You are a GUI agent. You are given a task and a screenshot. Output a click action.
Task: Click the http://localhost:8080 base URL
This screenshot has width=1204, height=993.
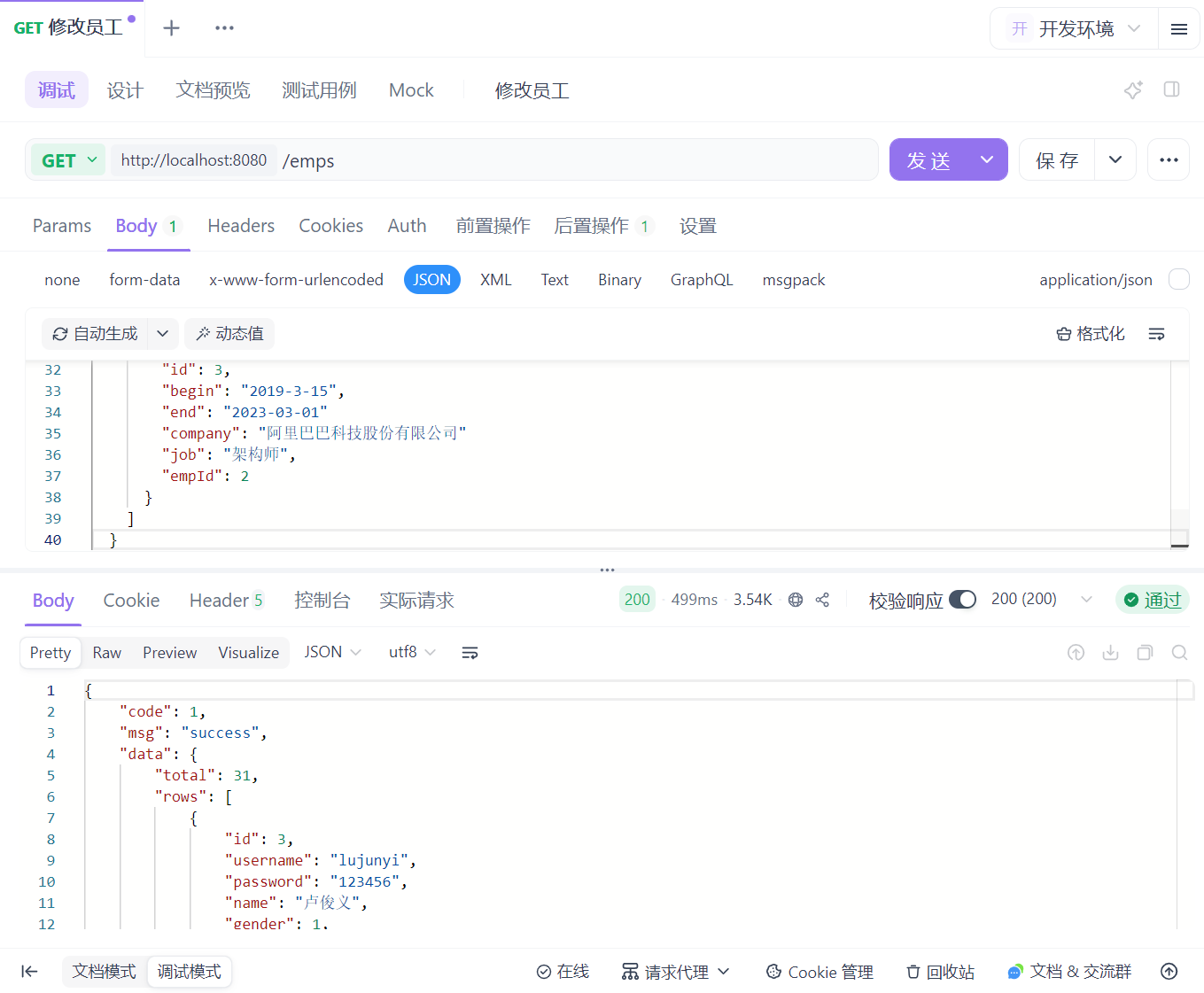coord(194,160)
